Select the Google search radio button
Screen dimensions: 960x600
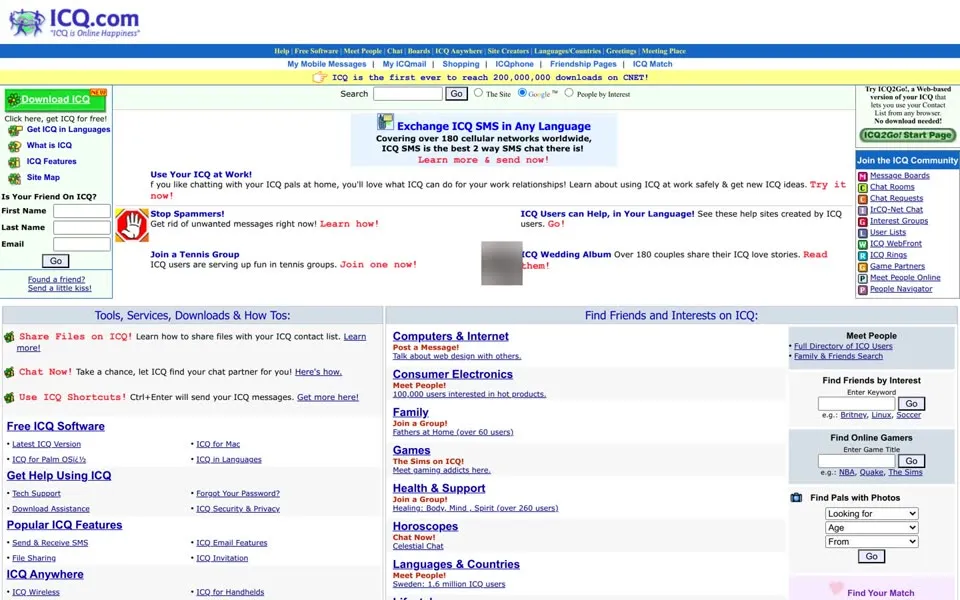[522, 92]
